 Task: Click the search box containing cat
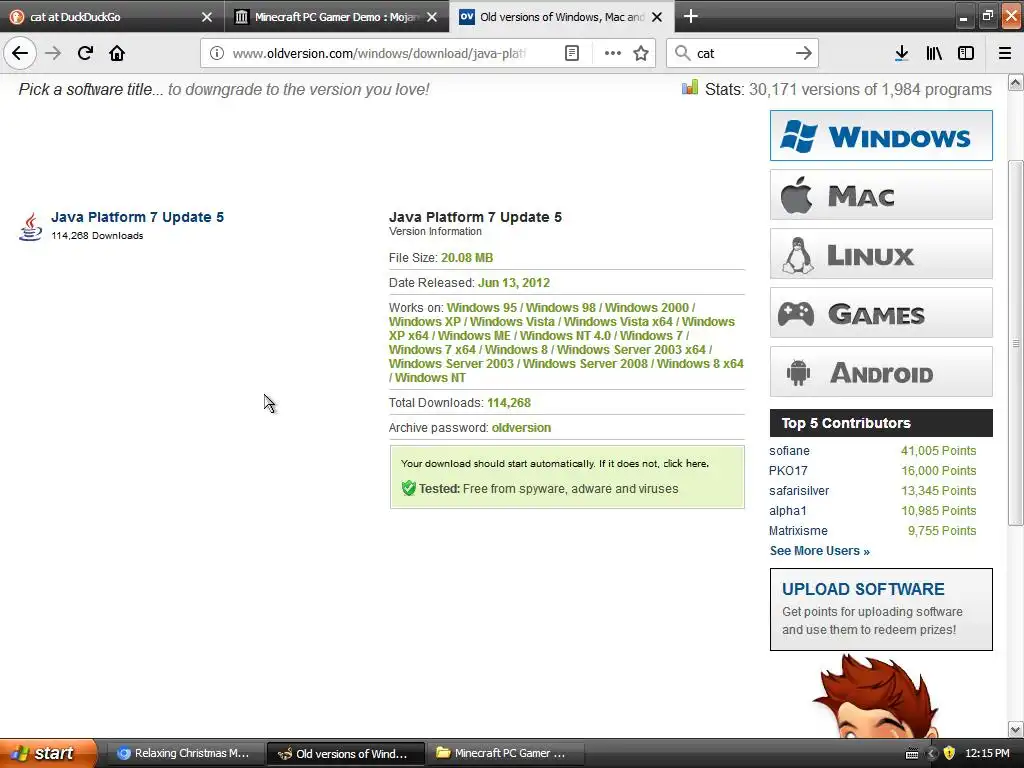coord(741,53)
